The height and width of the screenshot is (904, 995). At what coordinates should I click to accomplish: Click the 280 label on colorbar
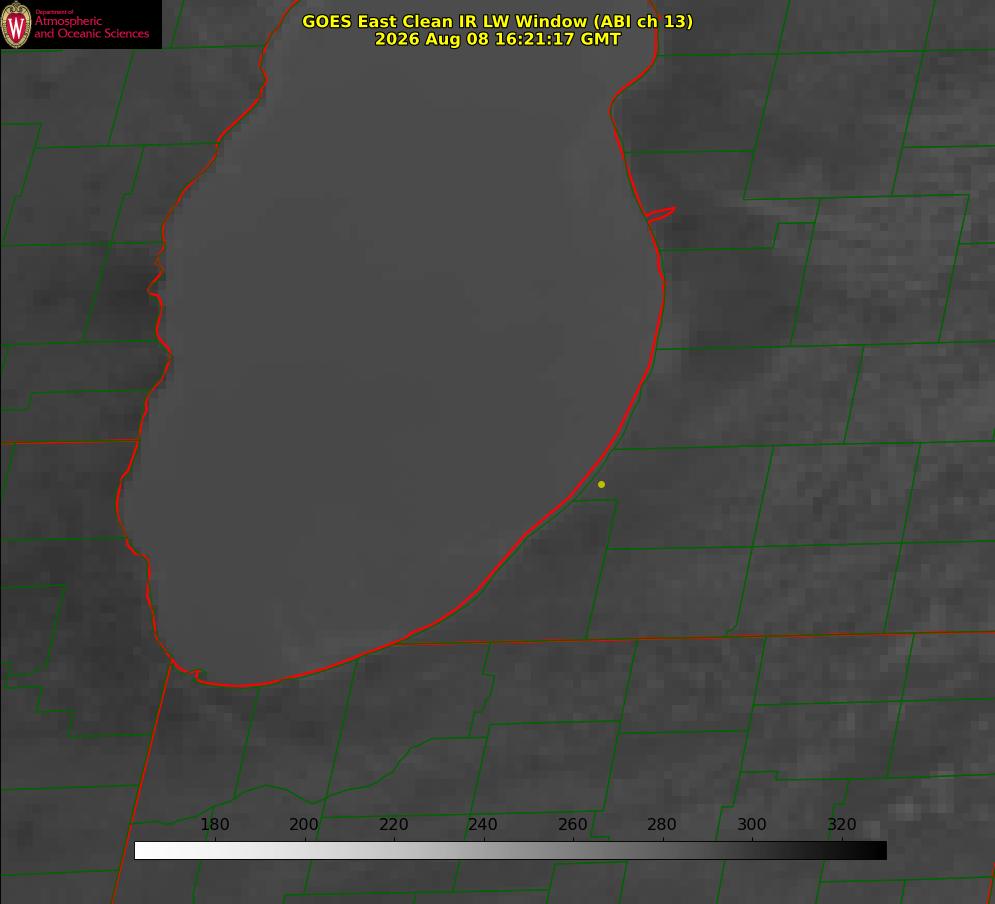click(x=661, y=824)
